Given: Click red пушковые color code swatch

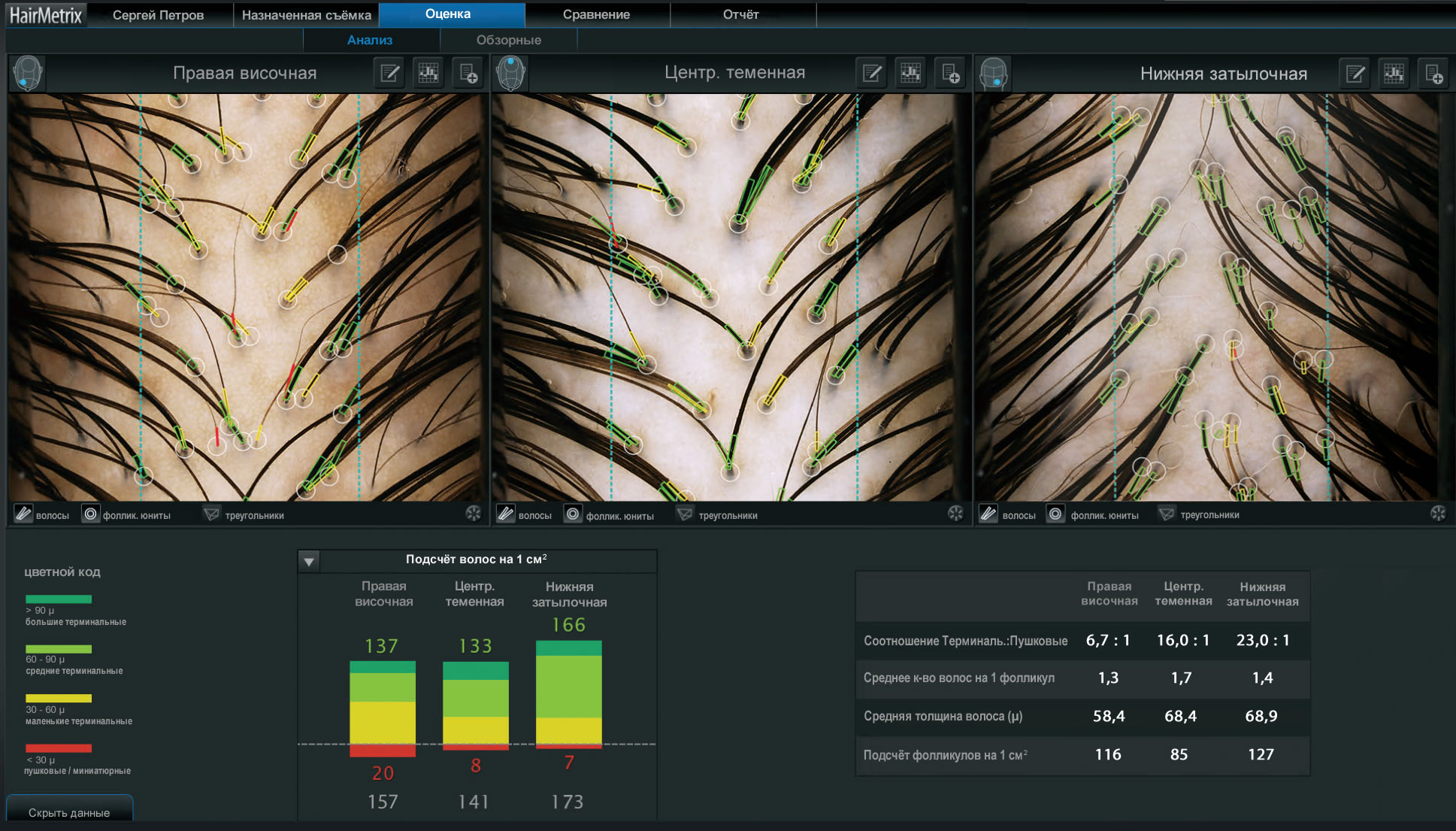Looking at the screenshot, I should [59, 748].
